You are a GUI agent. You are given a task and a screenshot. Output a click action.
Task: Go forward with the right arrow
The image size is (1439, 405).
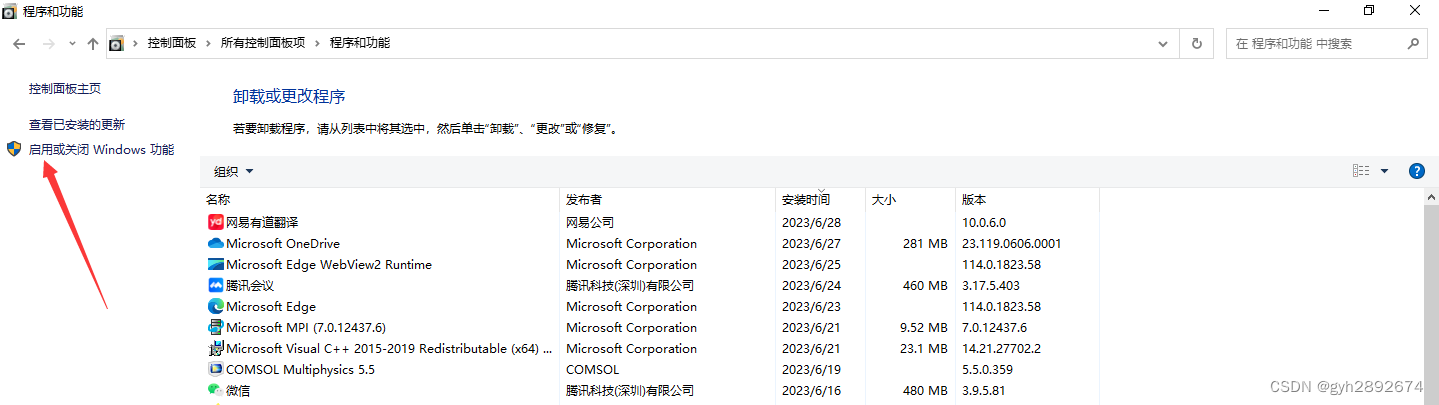[x=48, y=44]
